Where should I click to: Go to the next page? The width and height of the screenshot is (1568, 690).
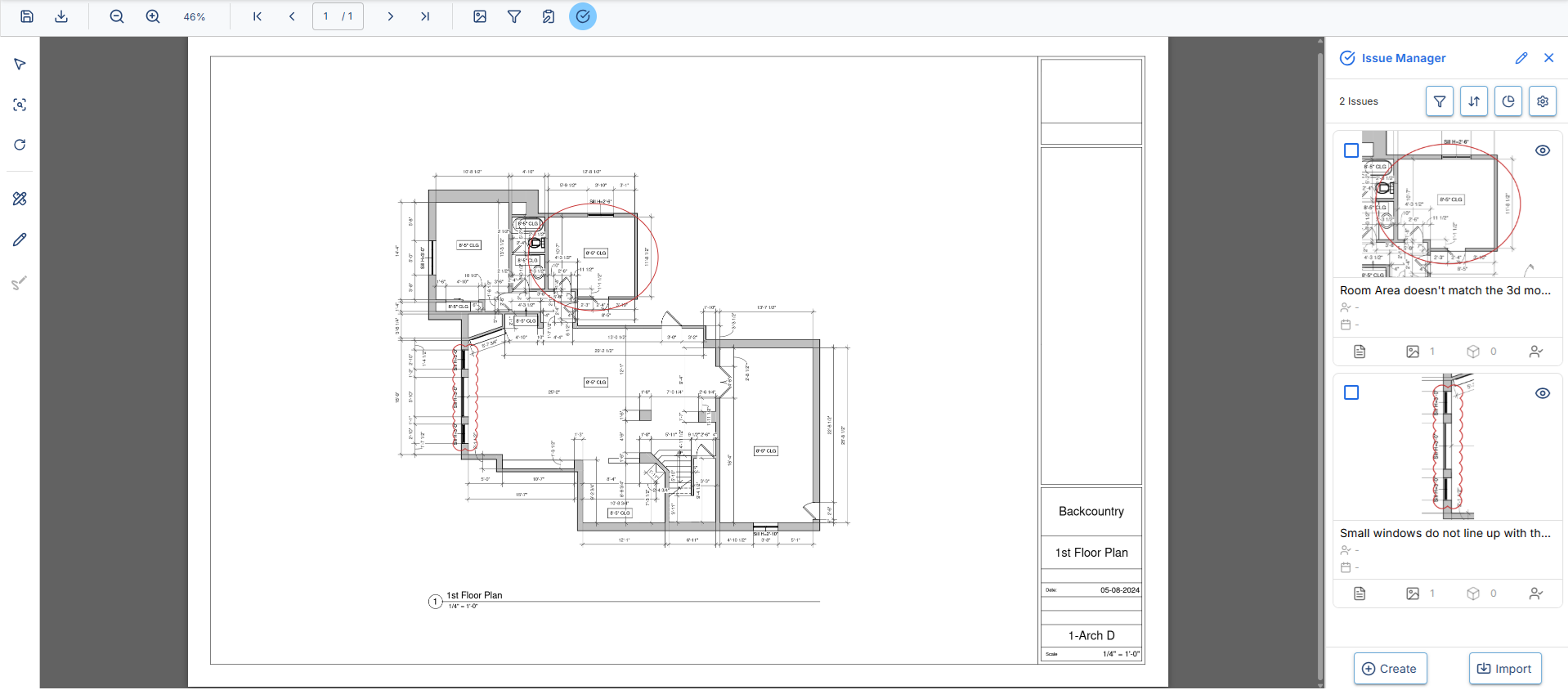click(x=391, y=16)
